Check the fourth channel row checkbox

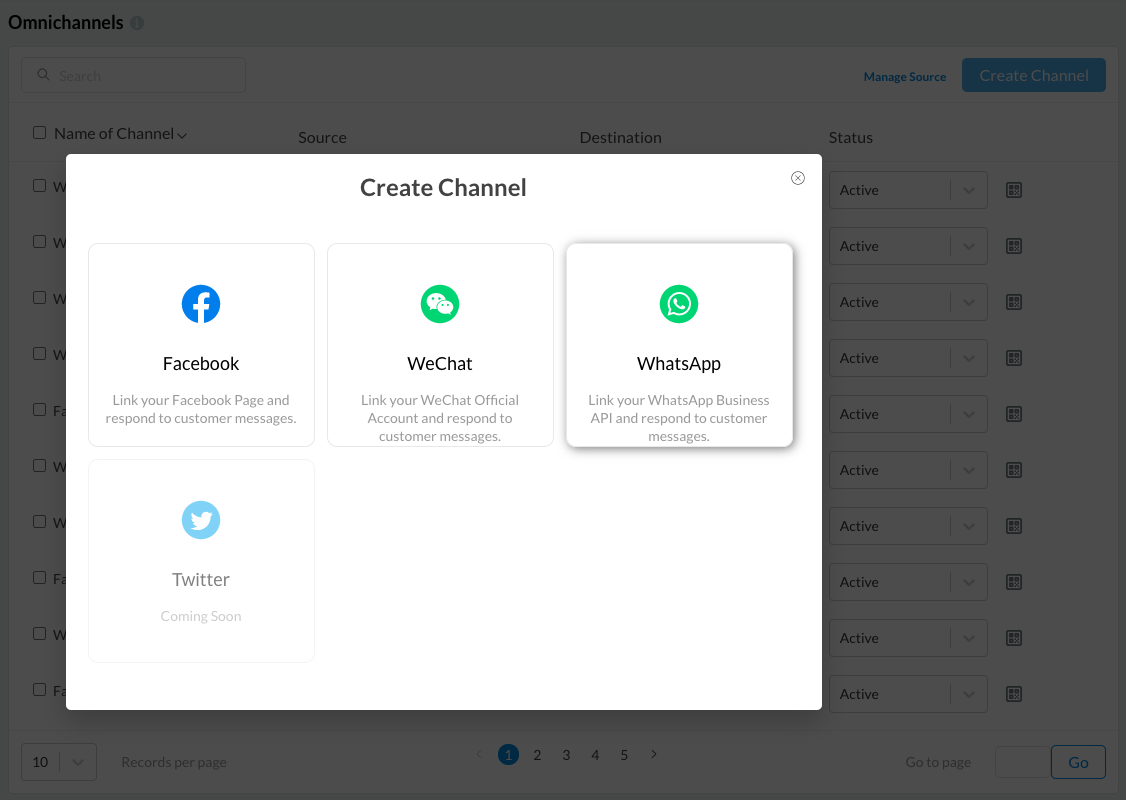(x=39, y=354)
